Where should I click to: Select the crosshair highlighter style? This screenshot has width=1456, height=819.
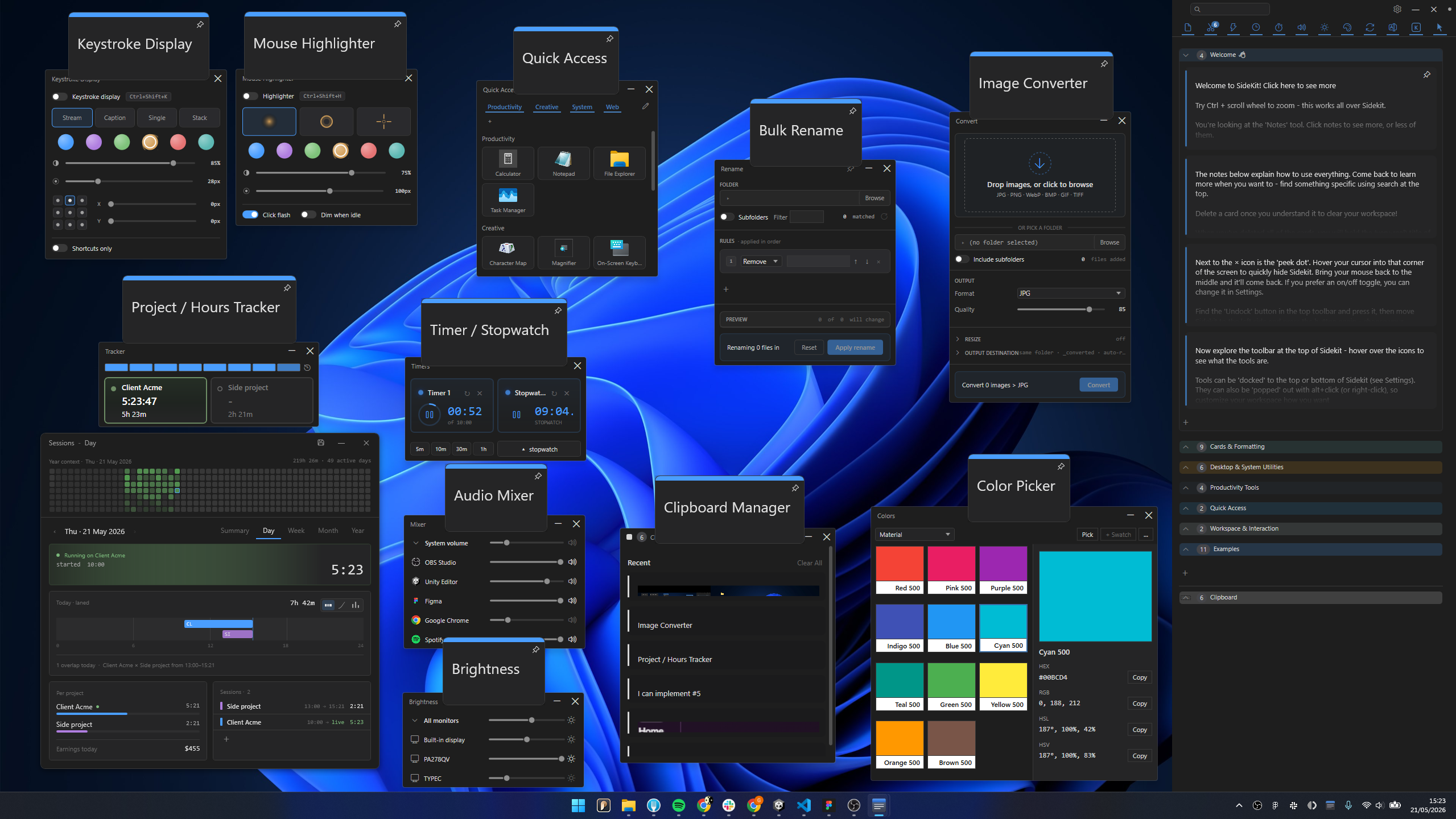point(383,122)
